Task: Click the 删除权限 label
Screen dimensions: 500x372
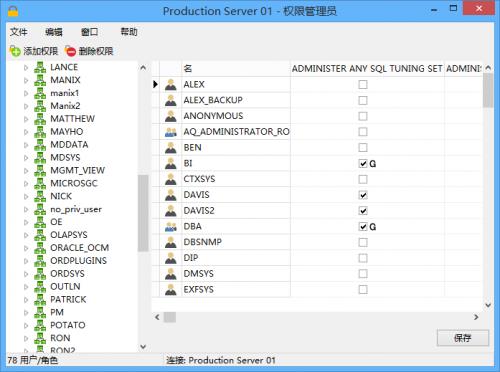Action: (x=96, y=51)
